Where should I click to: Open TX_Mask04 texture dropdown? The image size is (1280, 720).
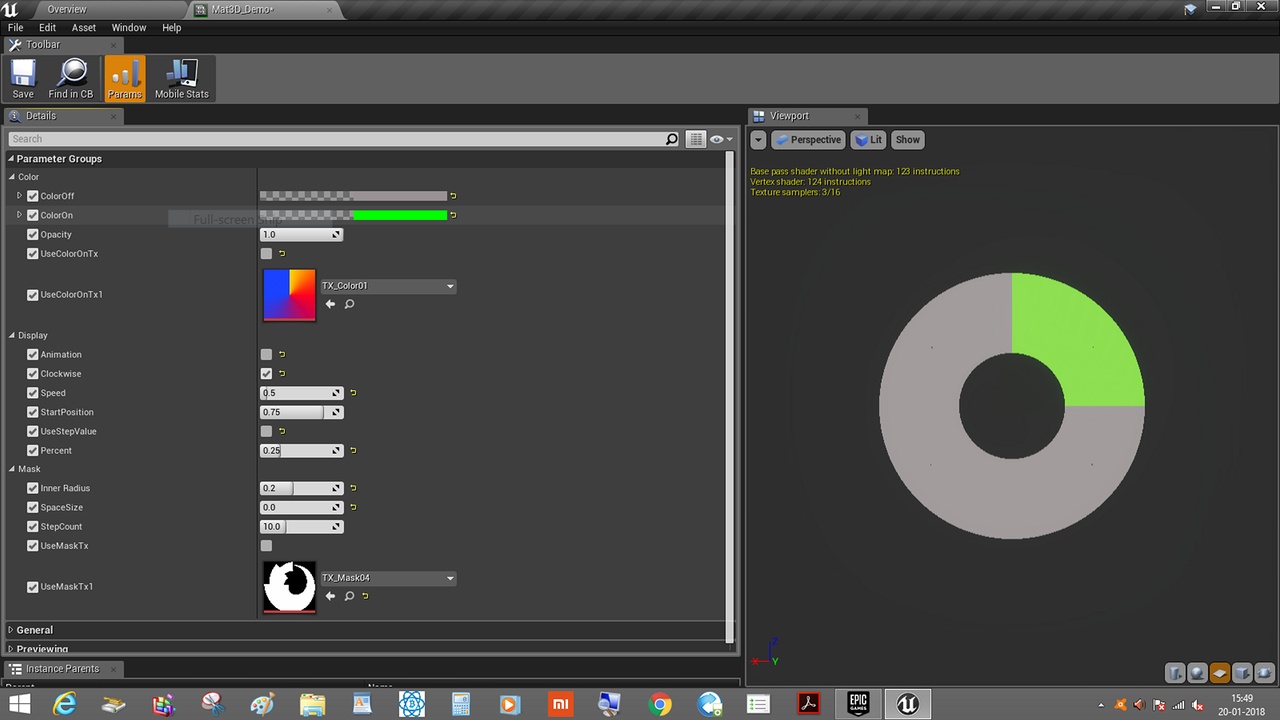tap(388, 578)
